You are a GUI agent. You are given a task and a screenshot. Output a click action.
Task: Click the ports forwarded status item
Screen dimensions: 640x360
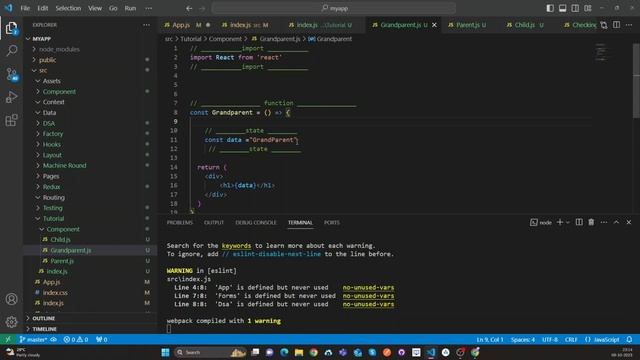[102, 340]
